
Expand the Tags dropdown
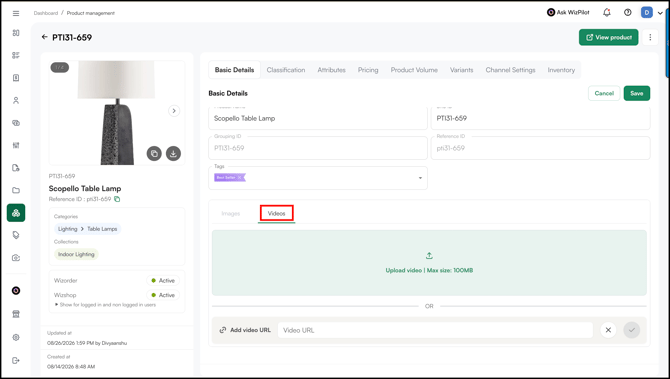pos(420,178)
